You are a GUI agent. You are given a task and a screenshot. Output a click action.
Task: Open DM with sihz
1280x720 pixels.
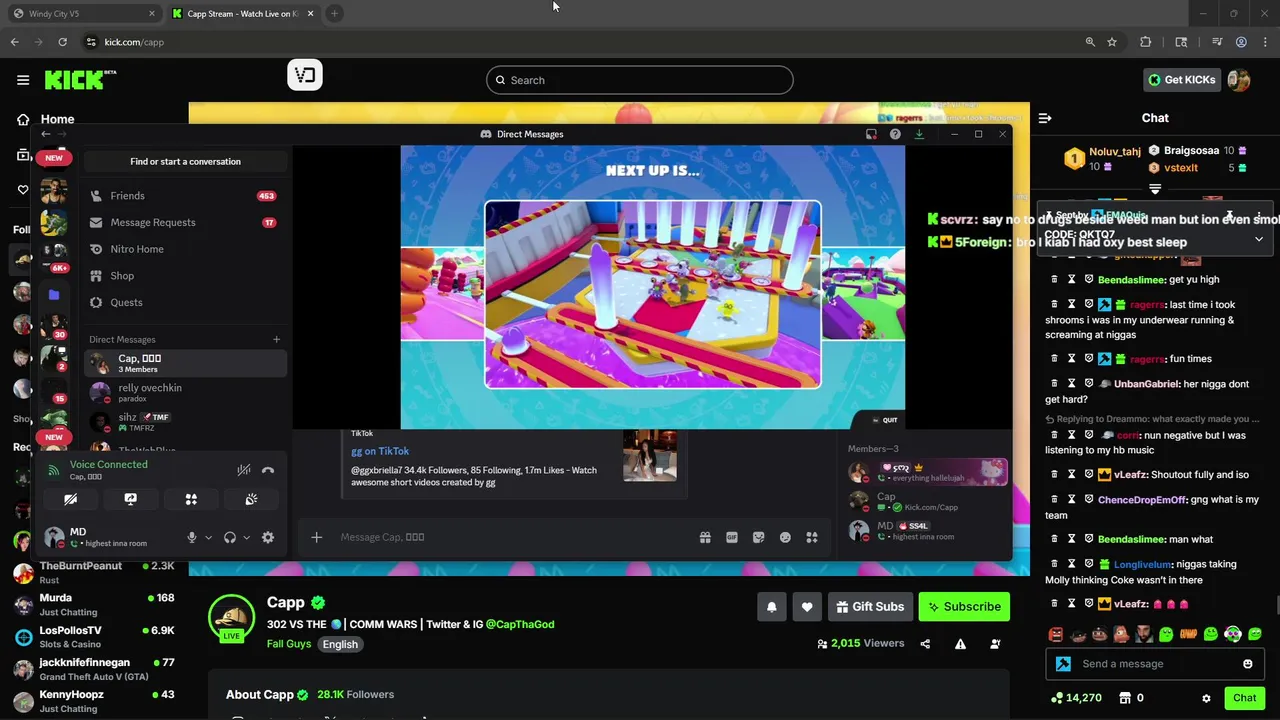click(x=185, y=421)
